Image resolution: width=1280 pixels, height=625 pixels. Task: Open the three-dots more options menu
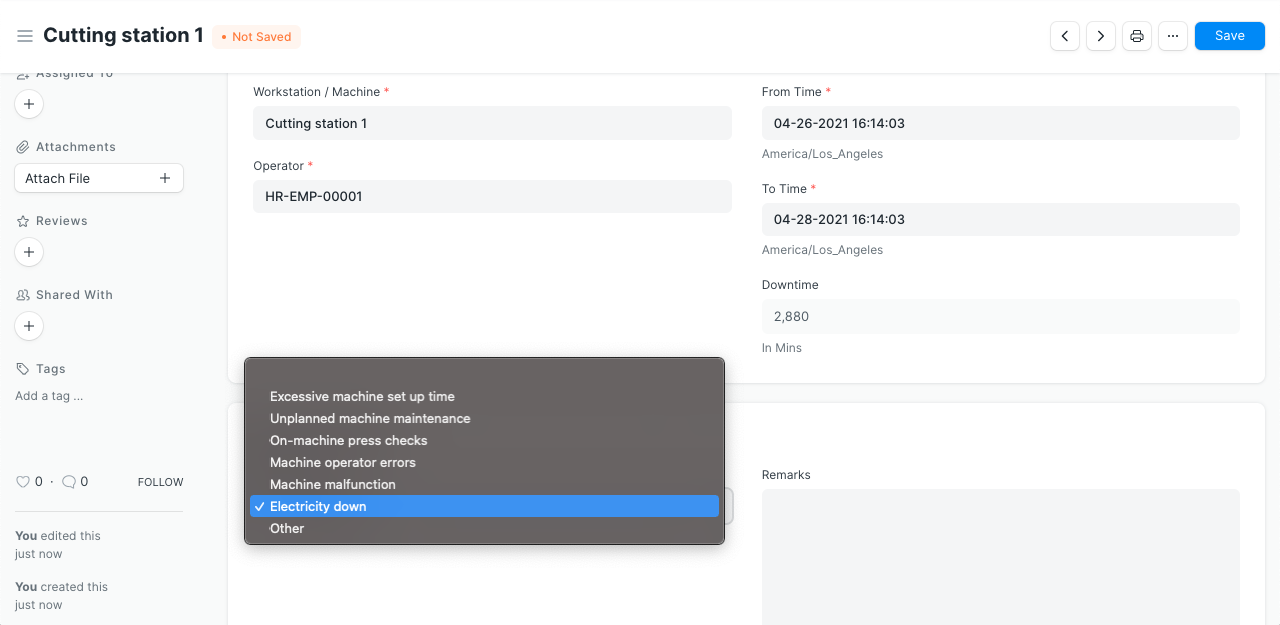(x=1172, y=36)
